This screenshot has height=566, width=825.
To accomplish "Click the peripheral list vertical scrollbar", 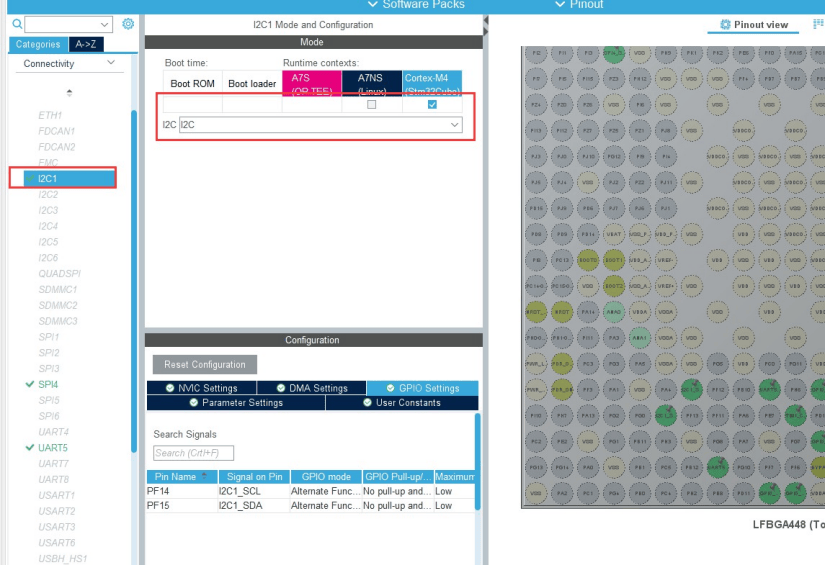I will 134,279.
